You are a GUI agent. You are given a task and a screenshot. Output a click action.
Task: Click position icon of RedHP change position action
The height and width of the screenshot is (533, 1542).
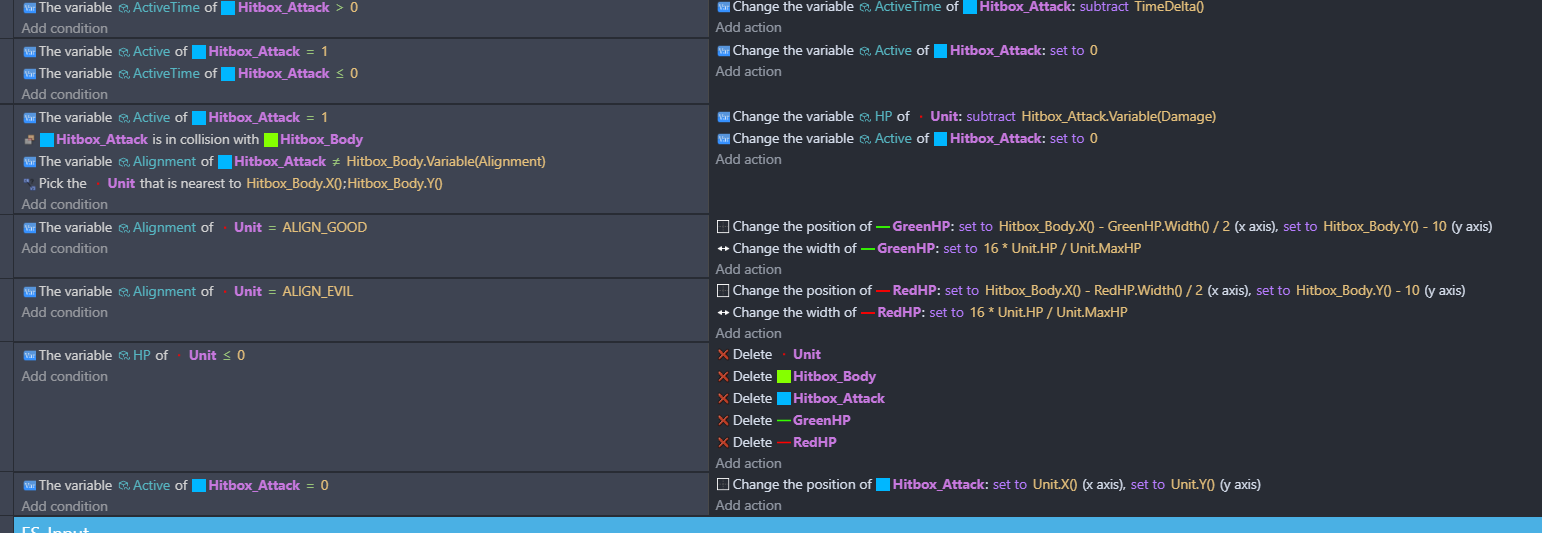(724, 290)
